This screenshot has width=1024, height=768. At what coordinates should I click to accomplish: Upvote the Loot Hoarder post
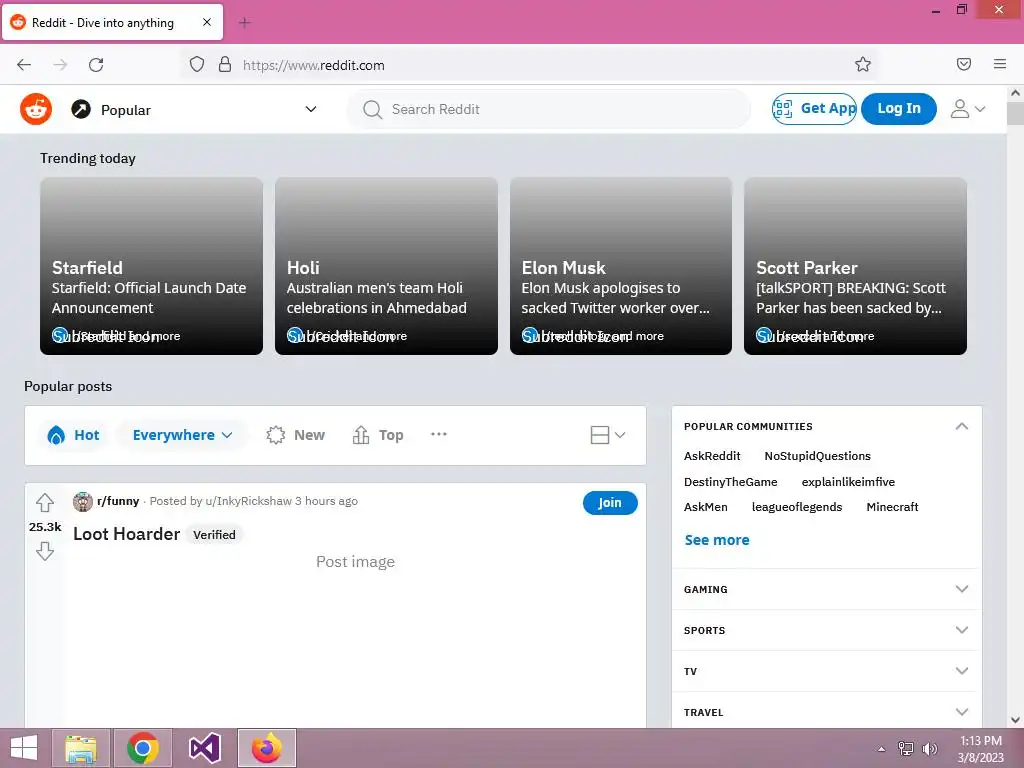pos(44,503)
